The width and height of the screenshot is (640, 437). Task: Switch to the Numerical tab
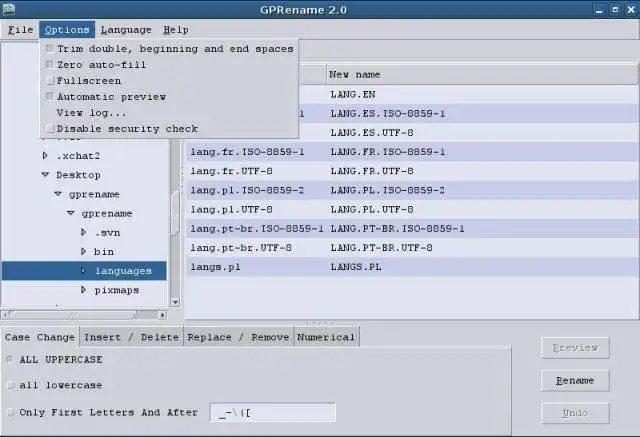pyautogui.click(x=326, y=337)
